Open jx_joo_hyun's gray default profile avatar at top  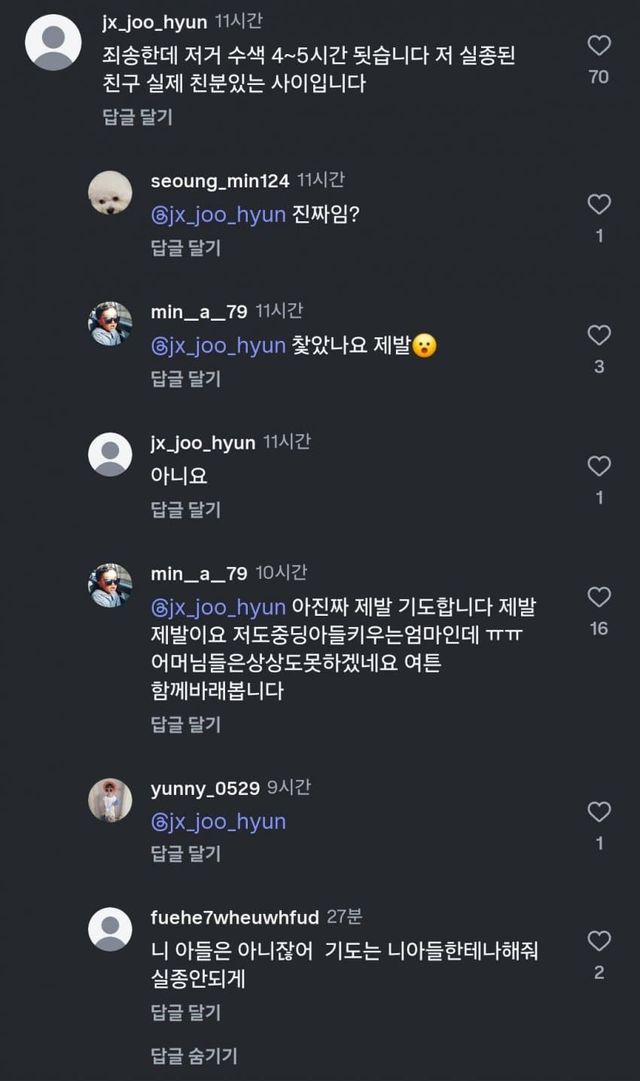(x=52, y=42)
